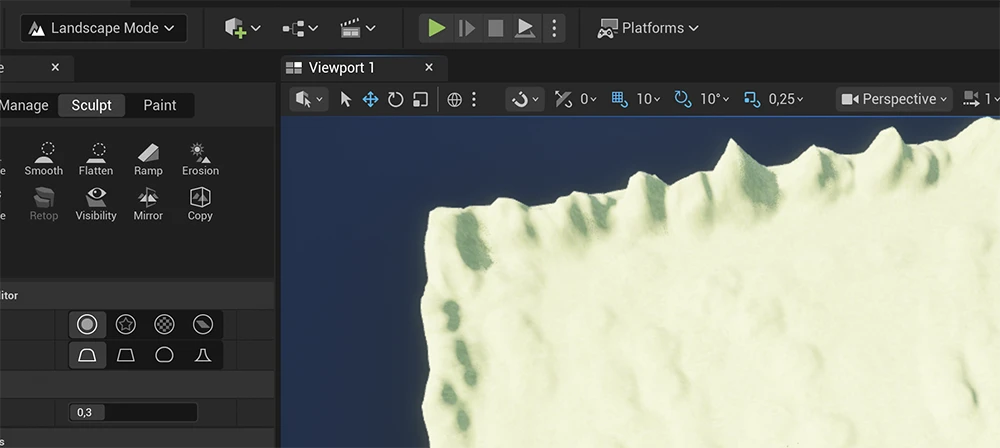Choose the Ramp tool
This screenshot has width=1000, height=448.
[x=148, y=158]
